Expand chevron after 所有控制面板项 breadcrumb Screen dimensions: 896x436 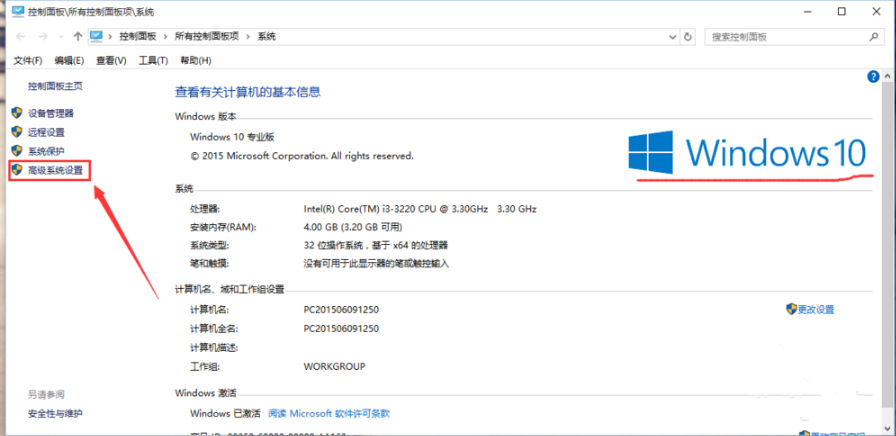(x=248, y=37)
